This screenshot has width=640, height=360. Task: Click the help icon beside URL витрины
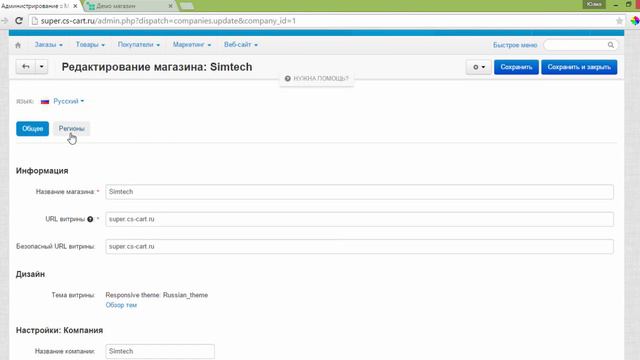pos(90,219)
